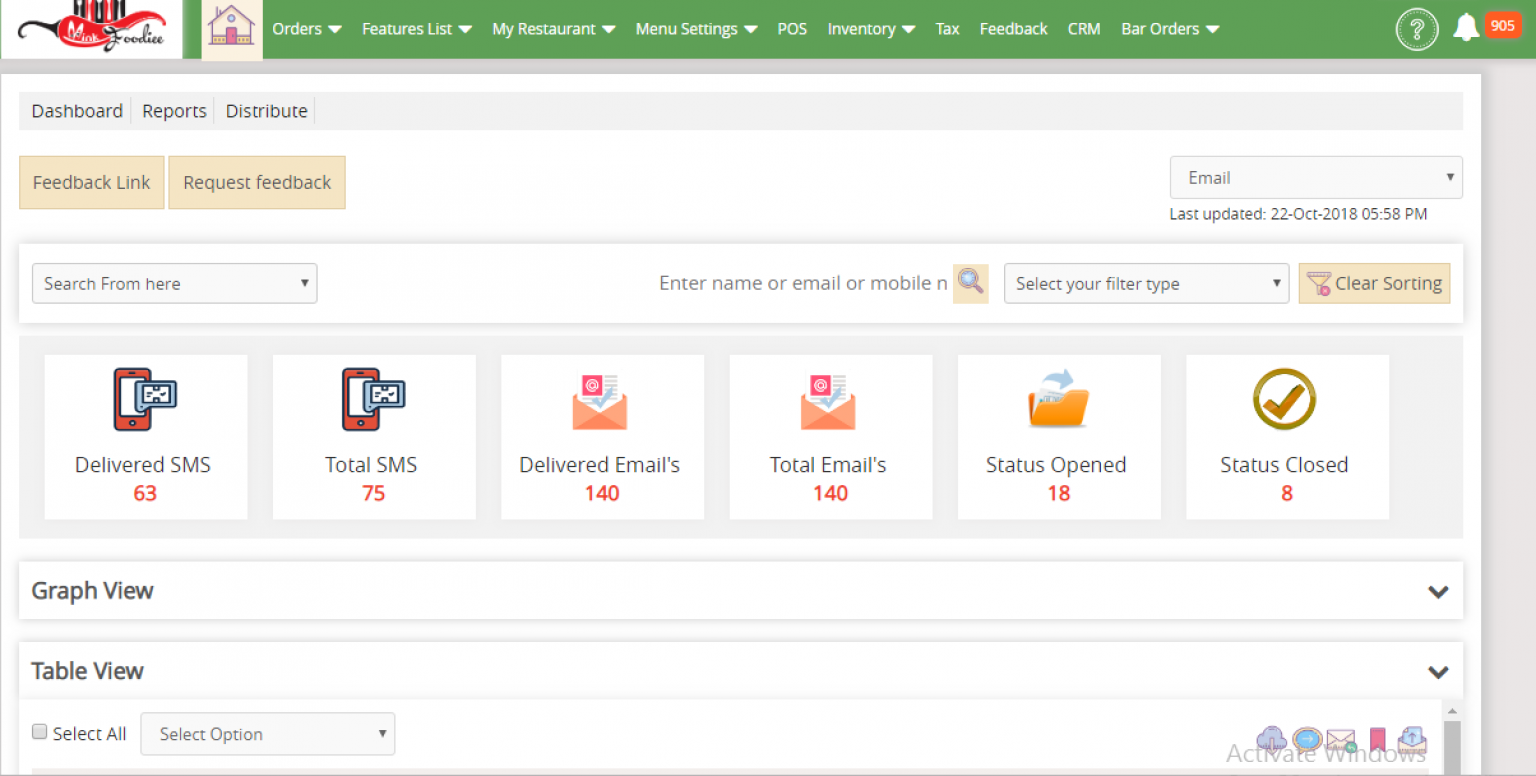Viewport: 1536px width, 776px height.
Task: Switch to the Reports tab
Action: tap(173, 111)
